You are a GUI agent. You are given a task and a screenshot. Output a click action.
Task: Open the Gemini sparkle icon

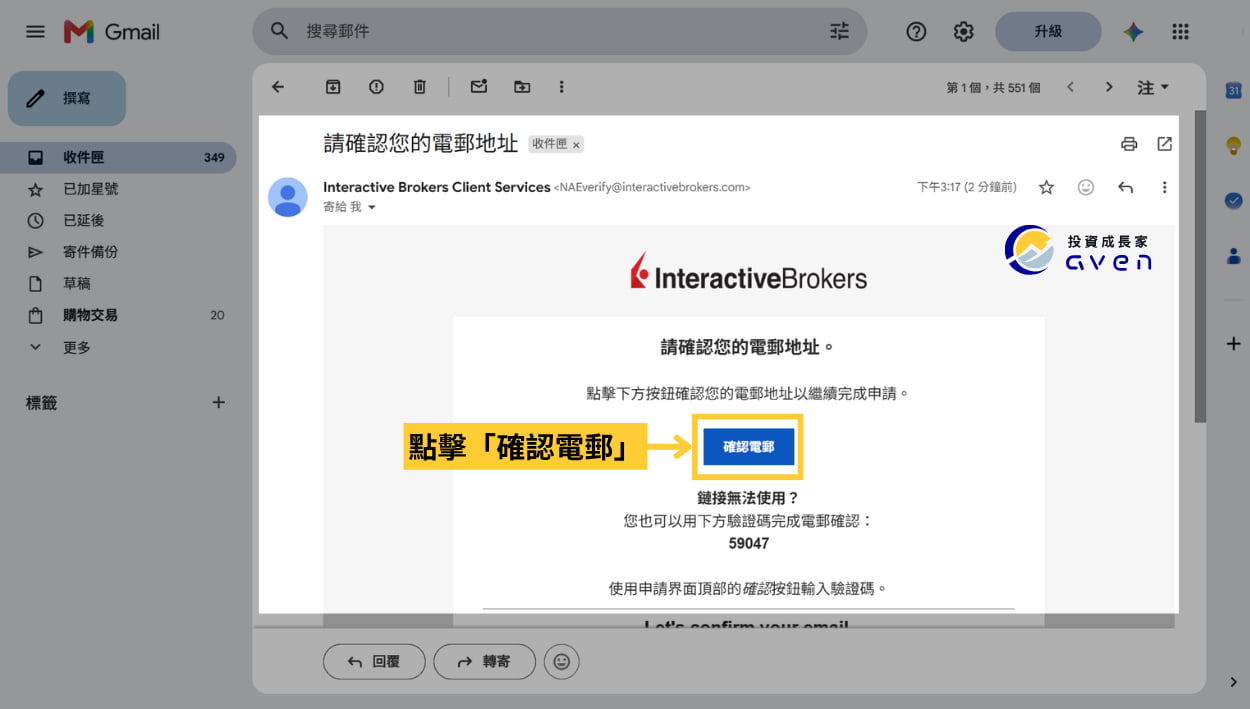(x=1133, y=32)
